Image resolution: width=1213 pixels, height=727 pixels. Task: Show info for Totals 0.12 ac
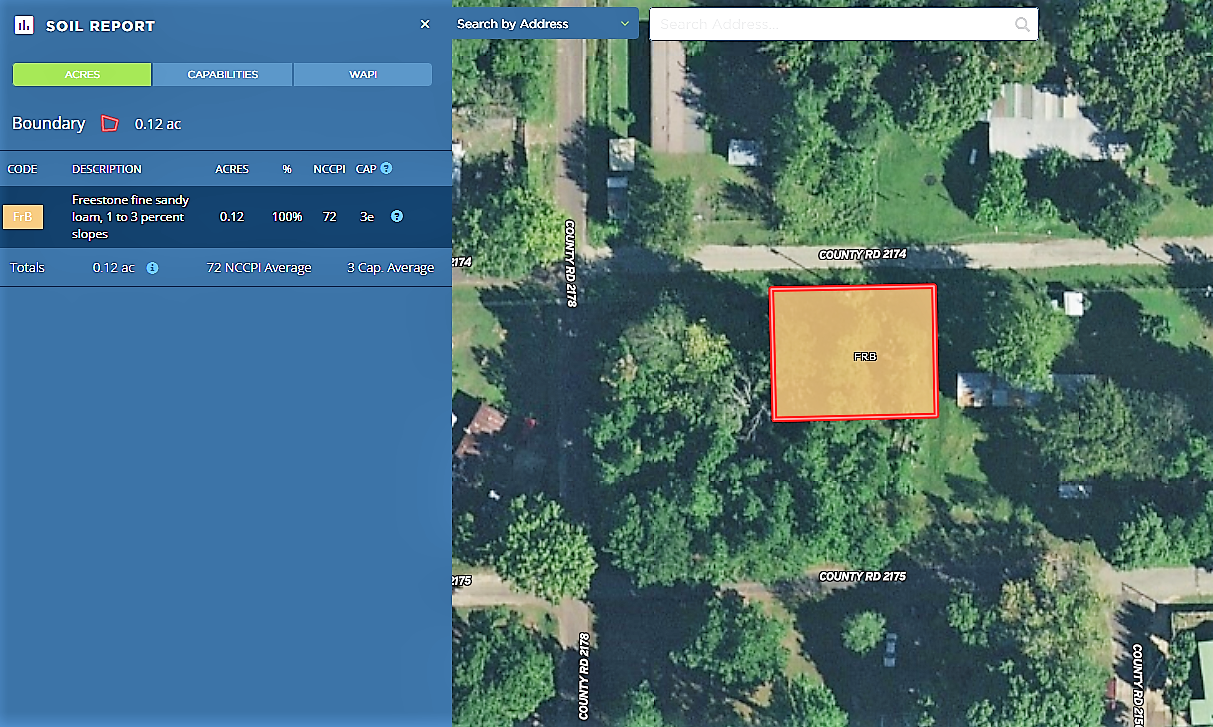(152, 268)
